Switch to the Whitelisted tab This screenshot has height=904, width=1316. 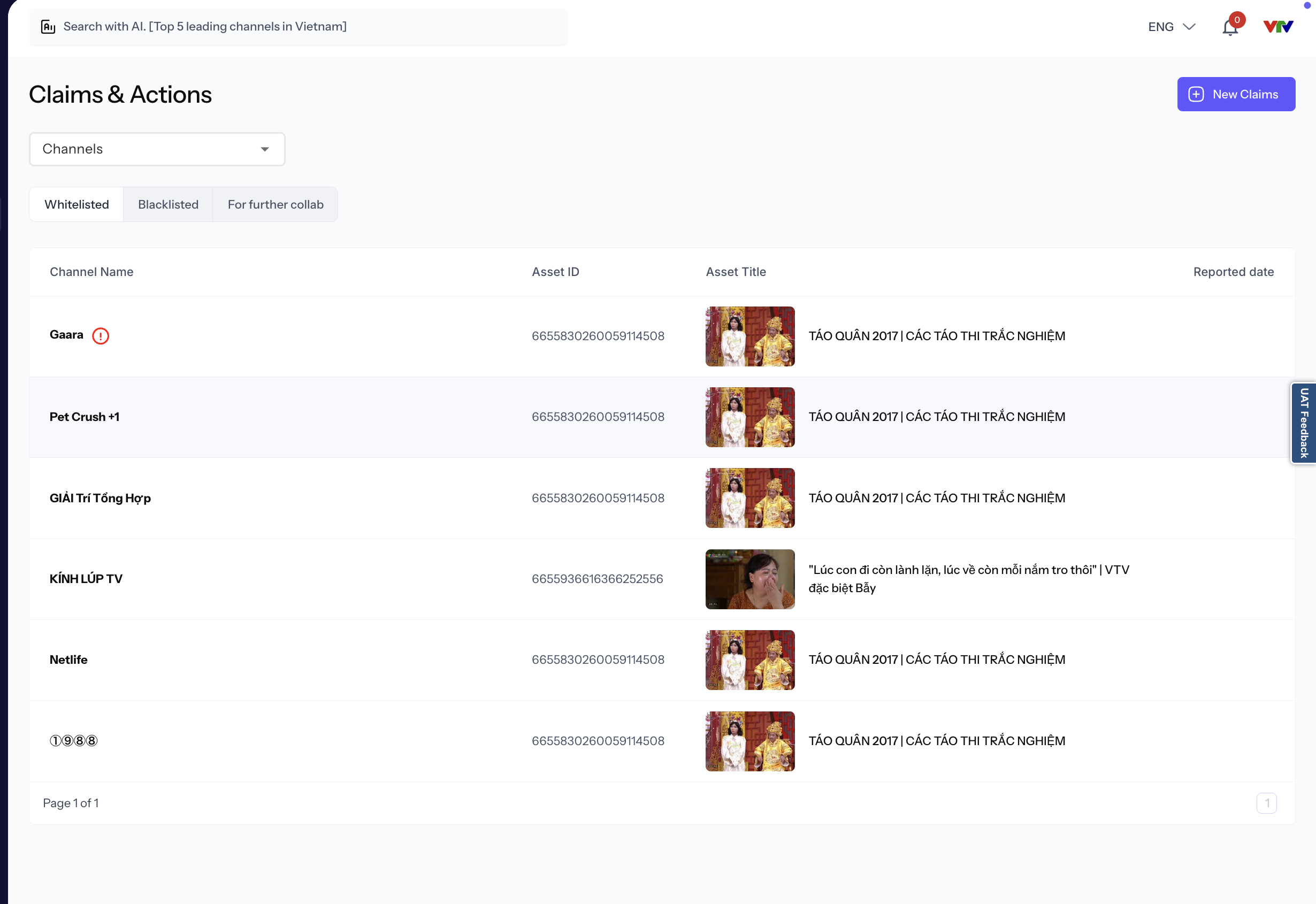[76, 204]
